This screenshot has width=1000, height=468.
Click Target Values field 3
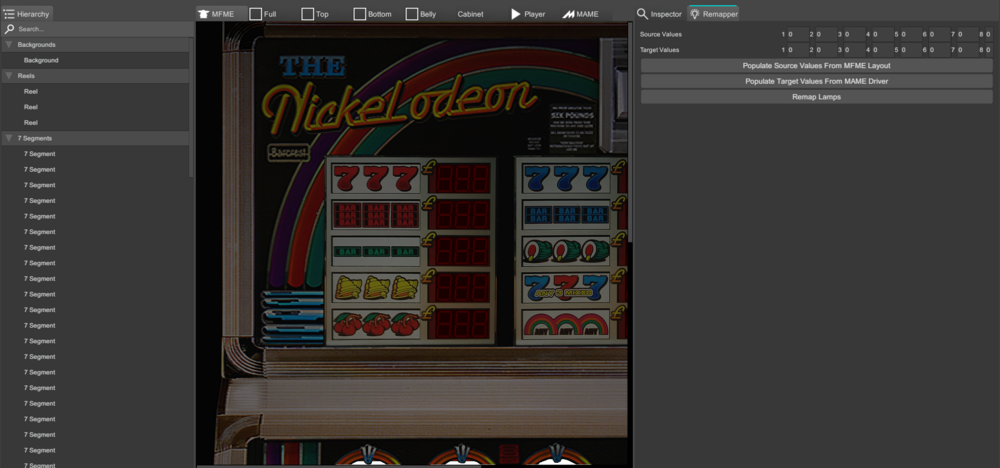(855, 50)
